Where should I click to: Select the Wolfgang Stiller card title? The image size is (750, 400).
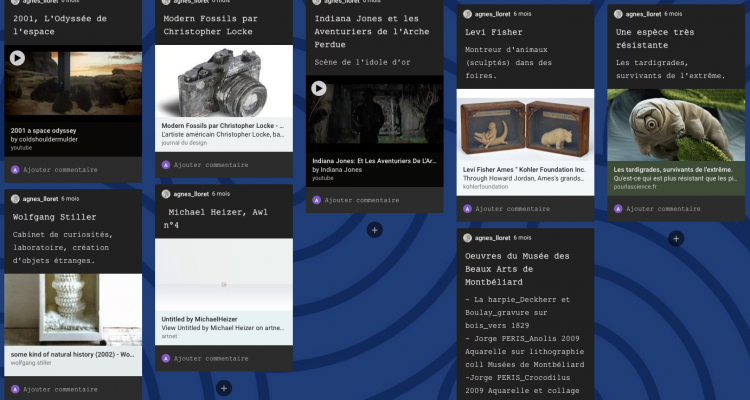tap(55, 217)
